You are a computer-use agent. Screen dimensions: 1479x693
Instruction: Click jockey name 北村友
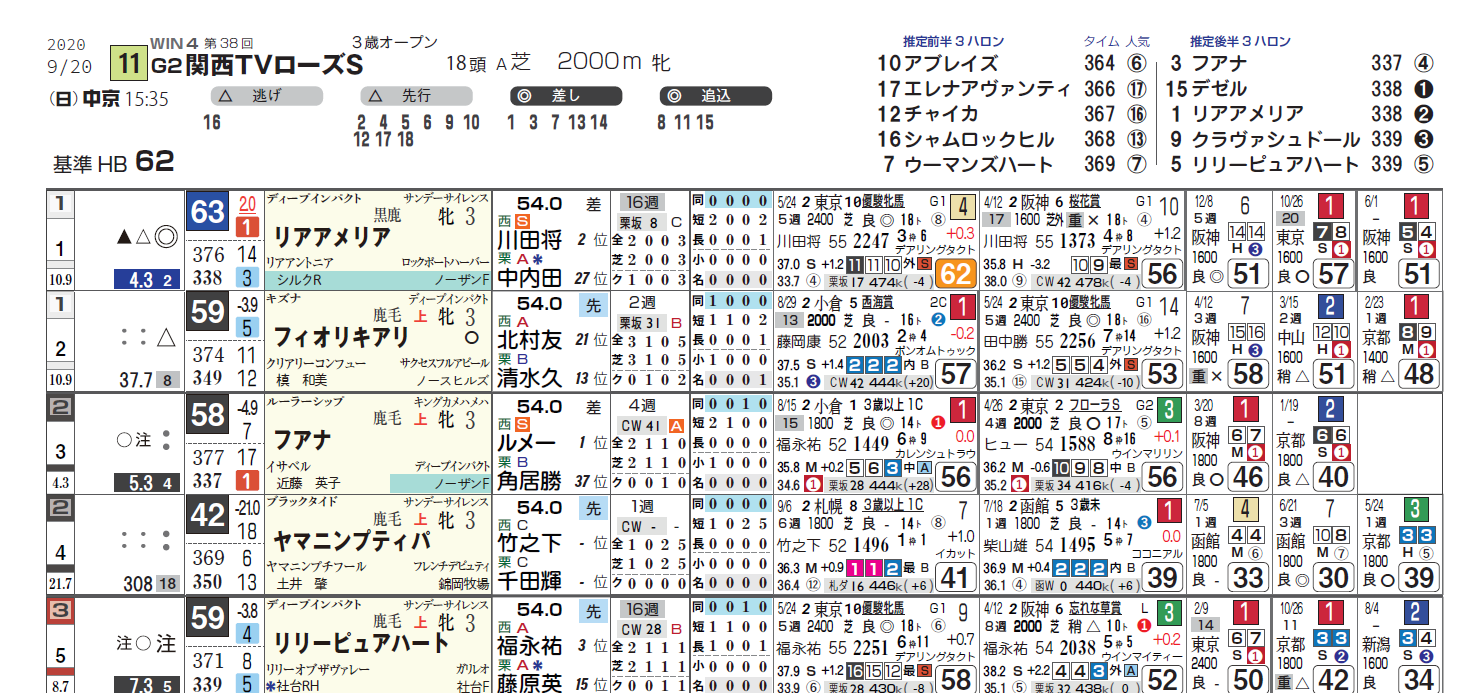tap(529, 341)
